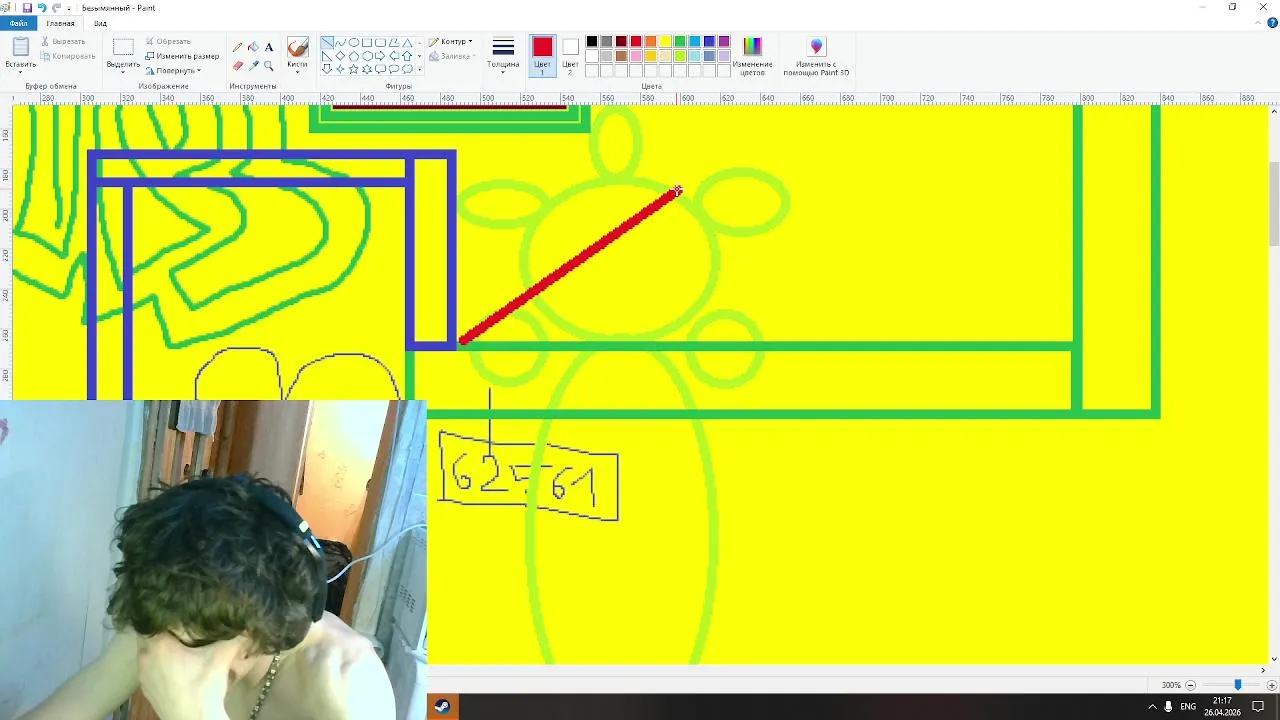This screenshot has height=720, width=1280.
Task: Click the Выделить selection rectangle icon
Action: [x=123, y=47]
